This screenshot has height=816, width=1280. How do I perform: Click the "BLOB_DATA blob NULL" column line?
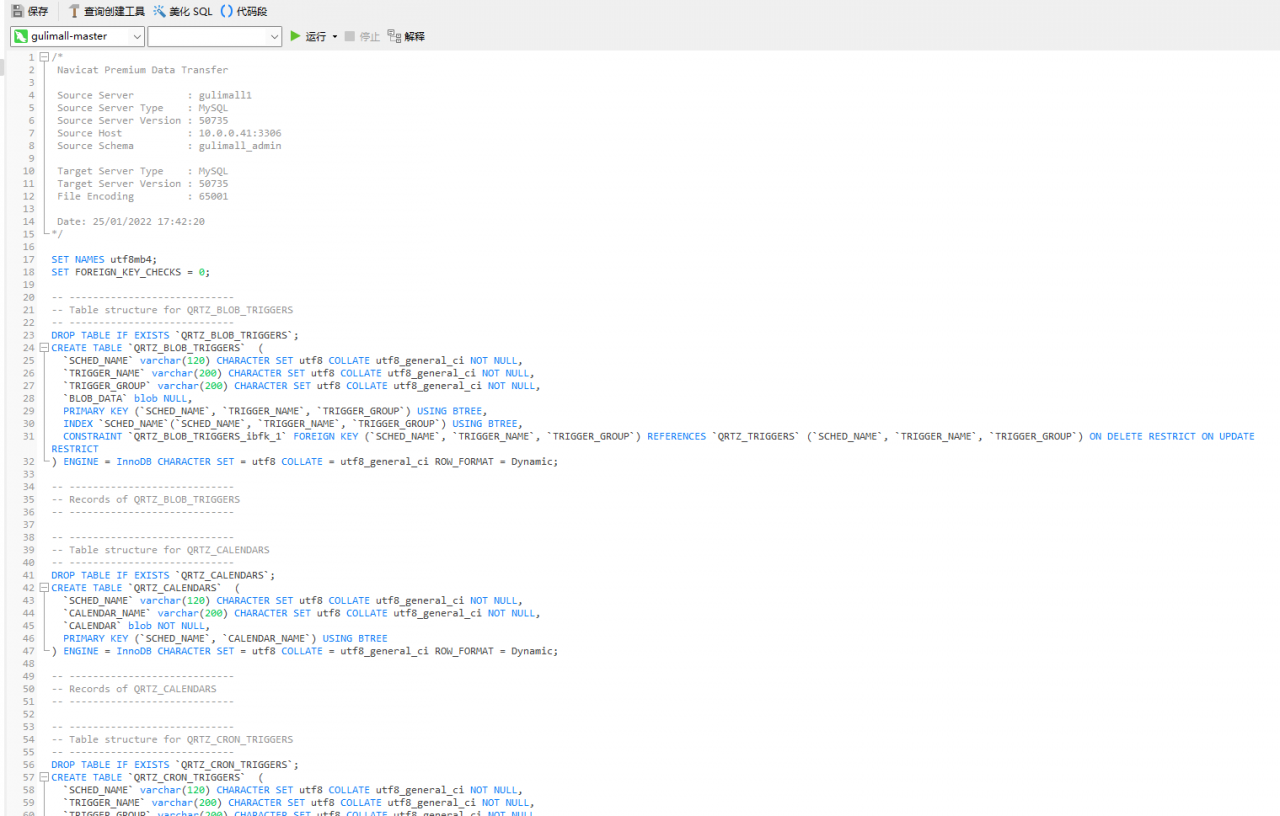click(127, 398)
